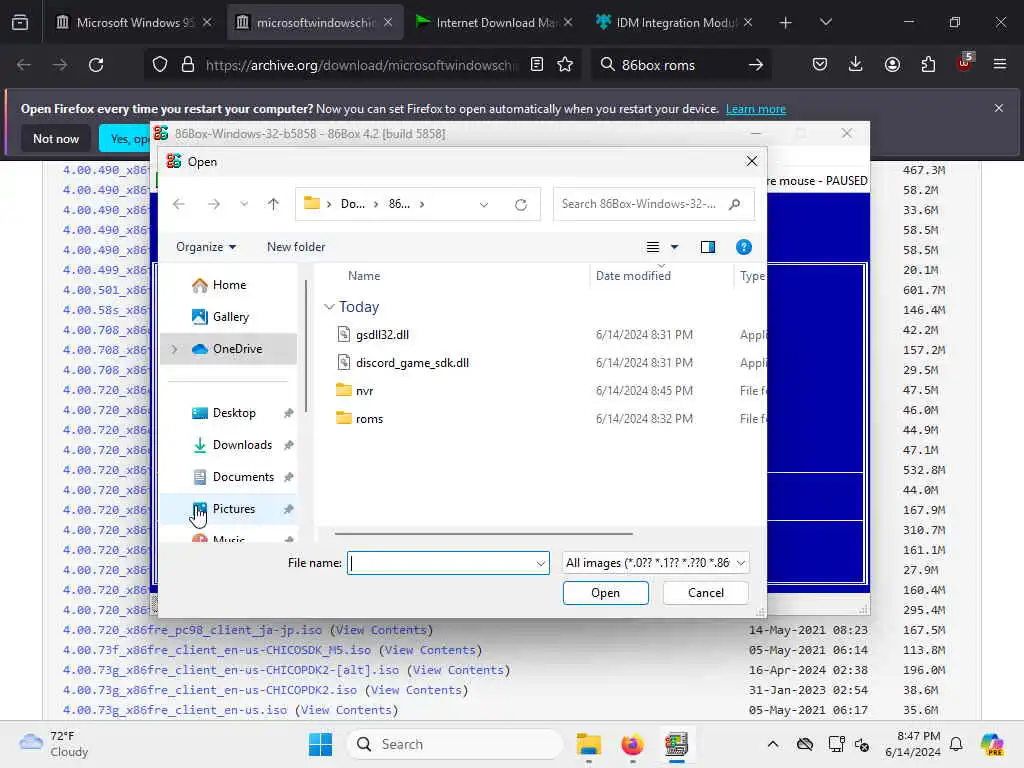This screenshot has width=1024, height=768.
Task: Select Gallery in navigation pane
Action: click(229, 317)
